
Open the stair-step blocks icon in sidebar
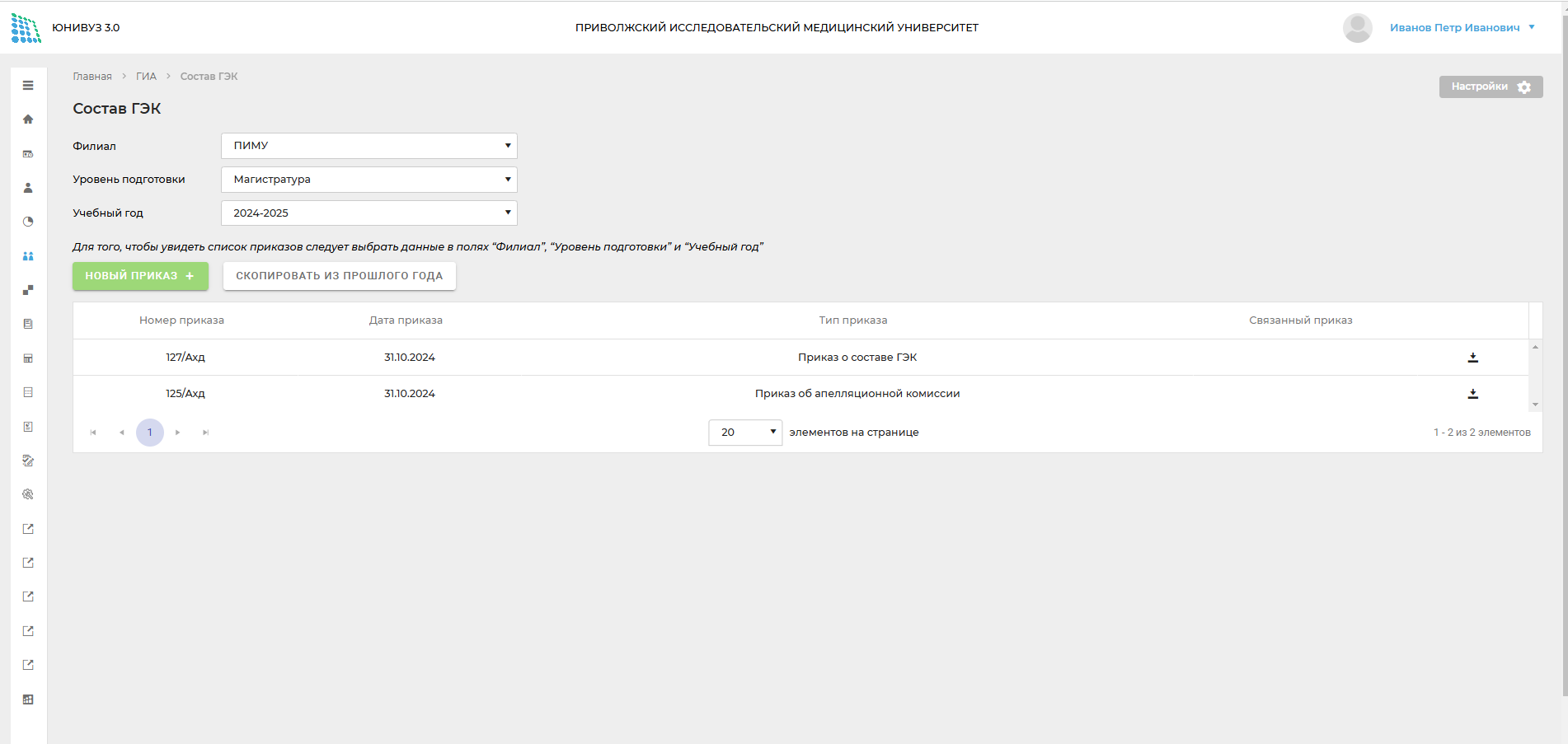[28, 290]
